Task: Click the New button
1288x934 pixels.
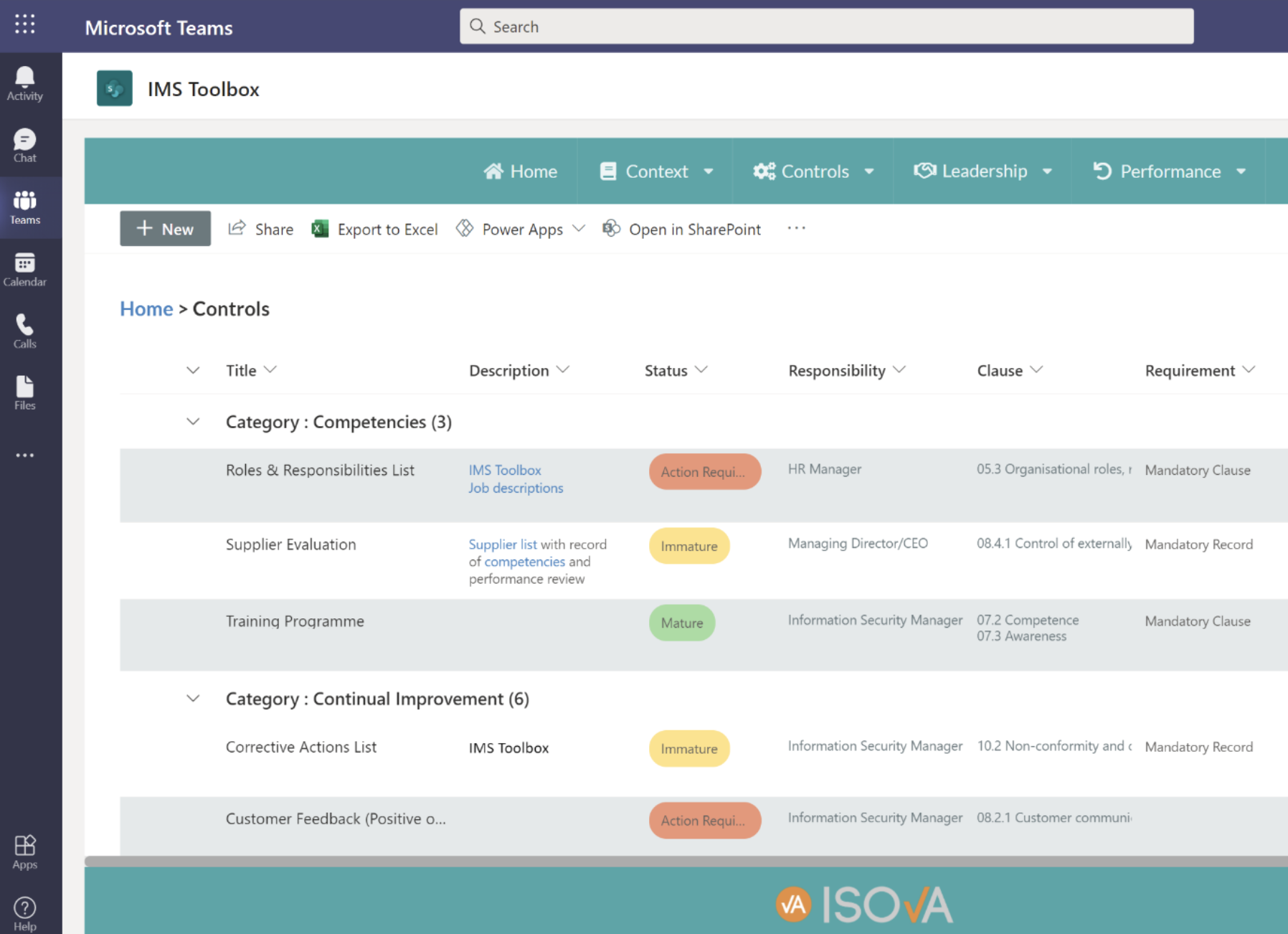Action: click(165, 229)
